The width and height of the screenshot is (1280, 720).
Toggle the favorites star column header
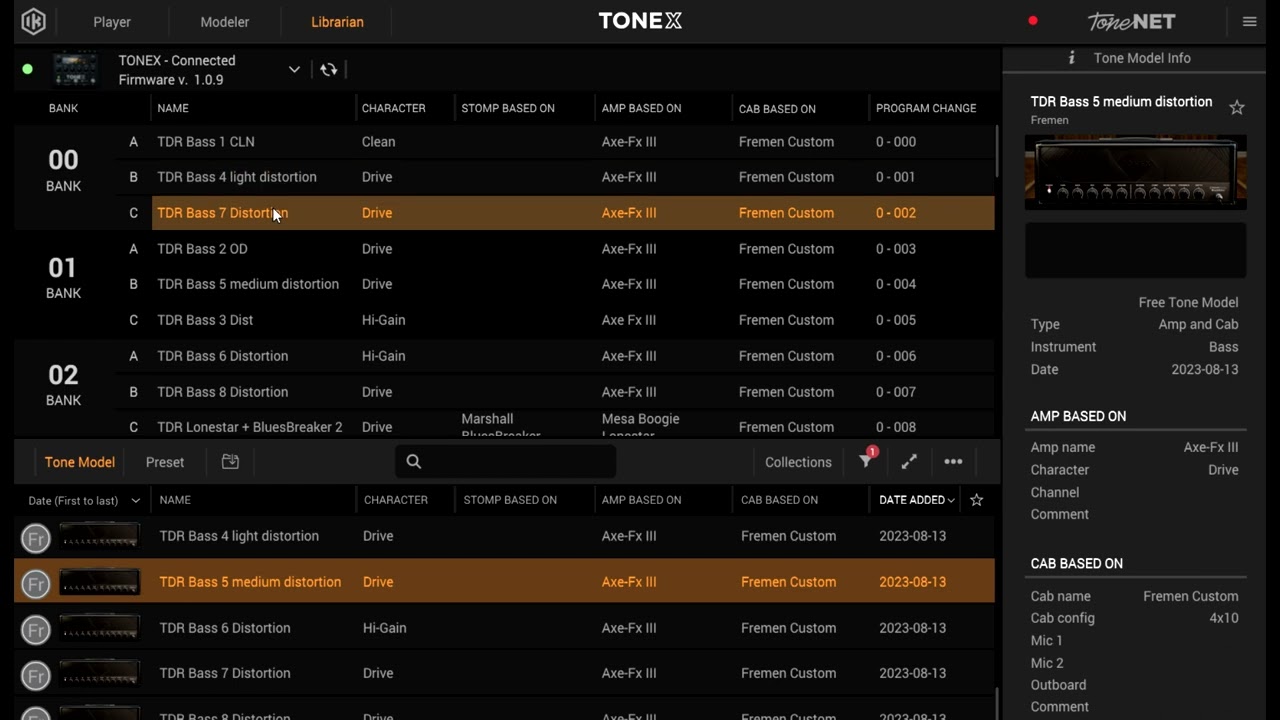977,500
